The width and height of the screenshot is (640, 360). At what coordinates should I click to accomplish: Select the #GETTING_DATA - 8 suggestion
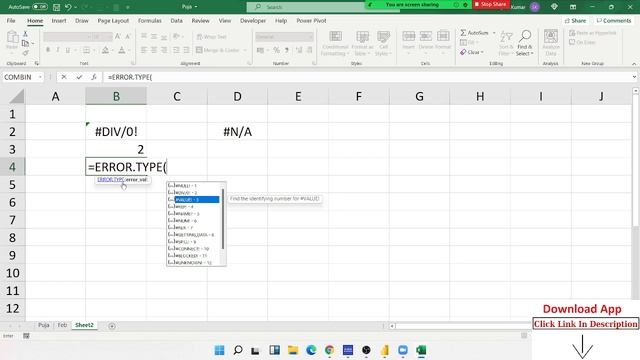click(x=193, y=235)
